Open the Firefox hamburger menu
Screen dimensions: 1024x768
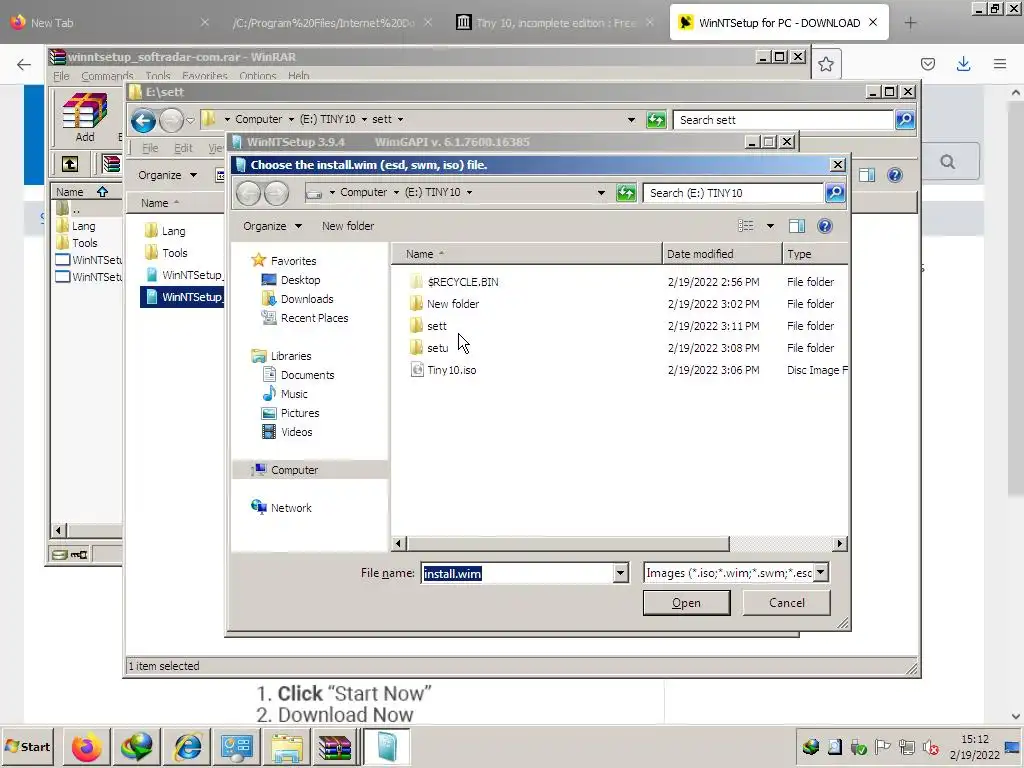(1000, 63)
